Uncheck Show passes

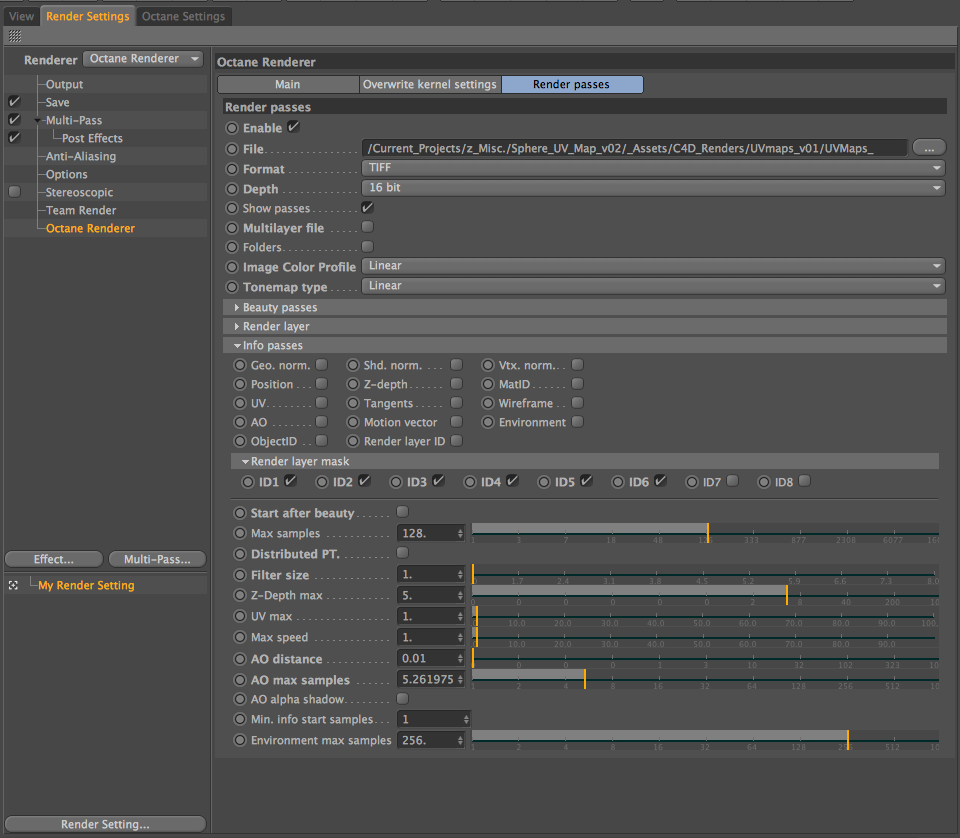tap(367, 208)
